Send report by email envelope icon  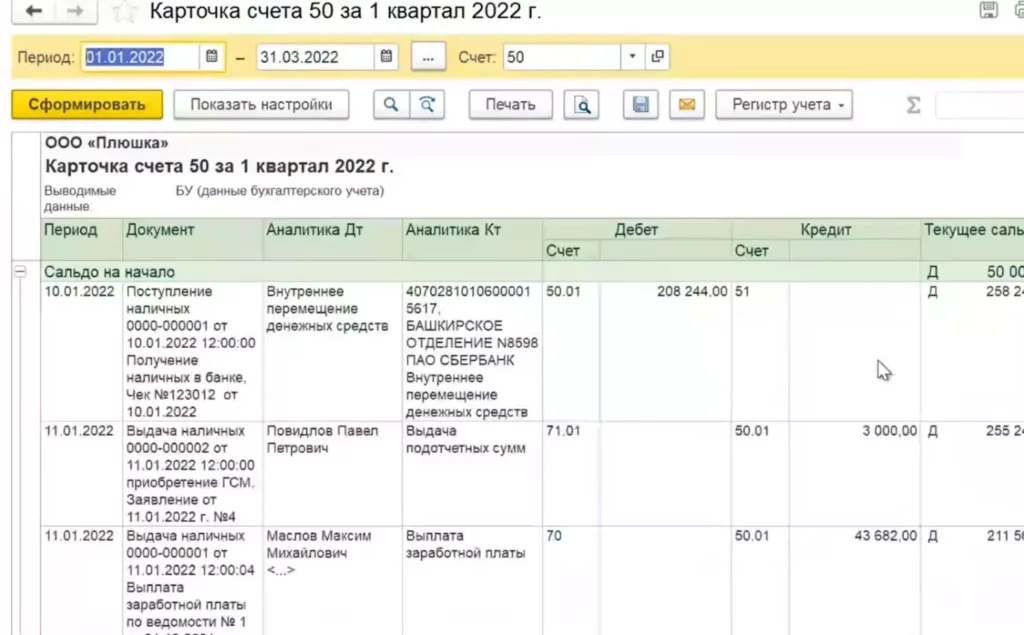[x=686, y=105]
